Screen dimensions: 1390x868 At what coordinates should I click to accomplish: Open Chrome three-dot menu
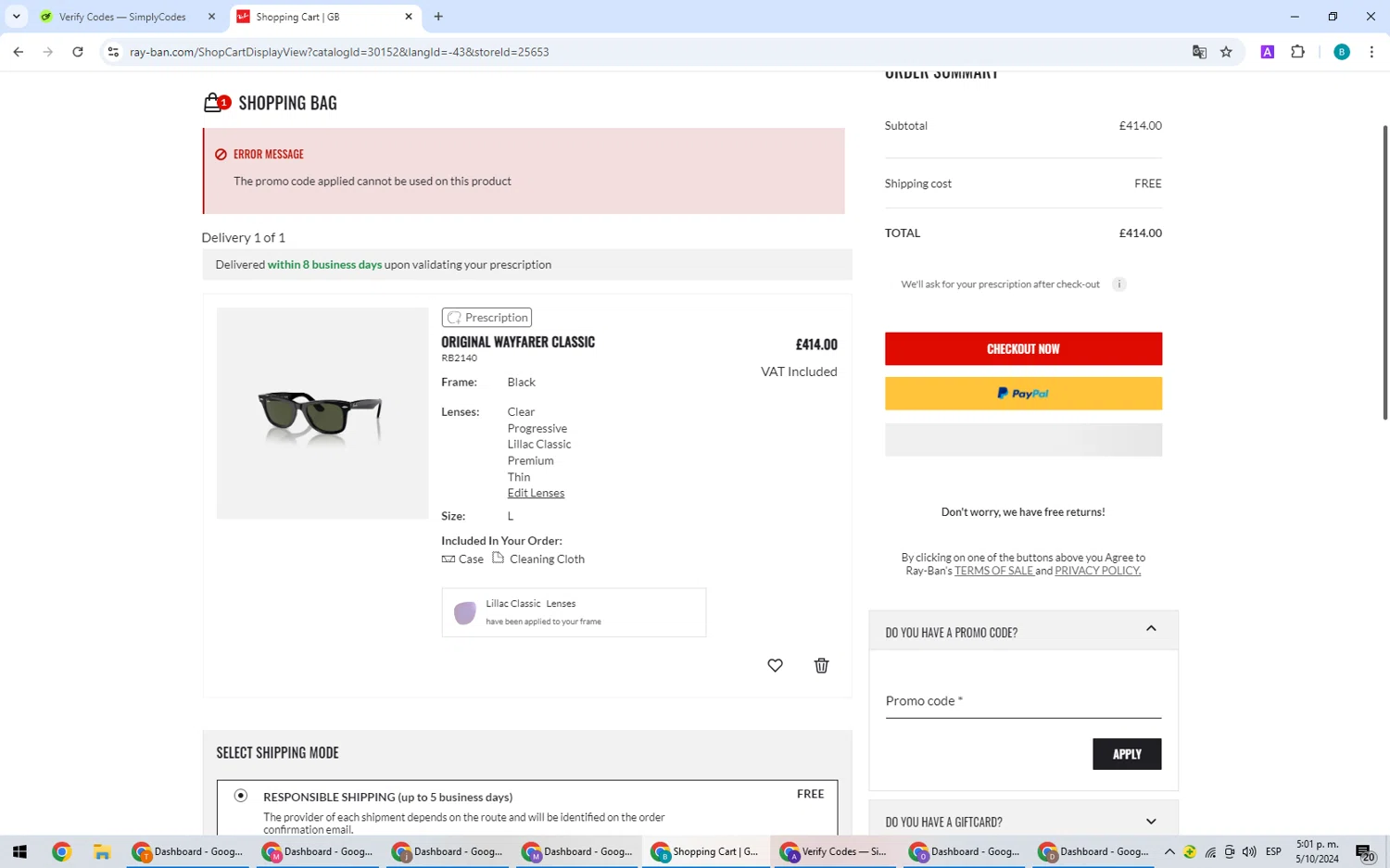click(x=1371, y=52)
